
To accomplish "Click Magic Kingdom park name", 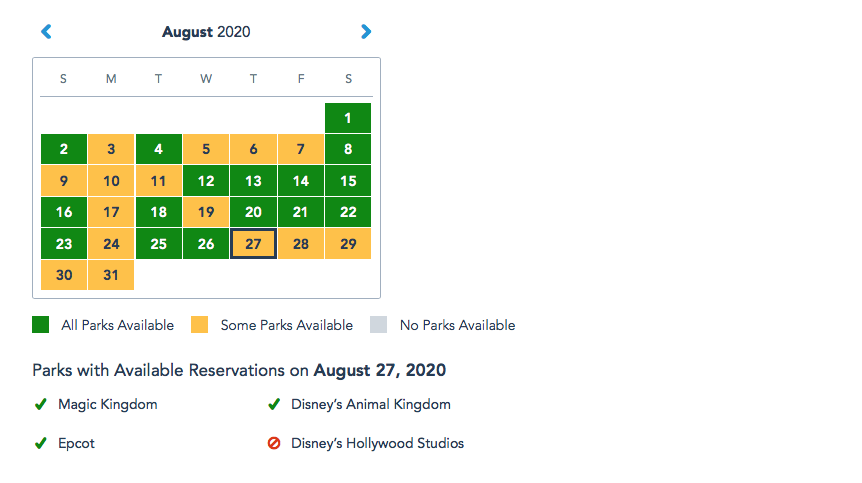I will click(x=108, y=404).
